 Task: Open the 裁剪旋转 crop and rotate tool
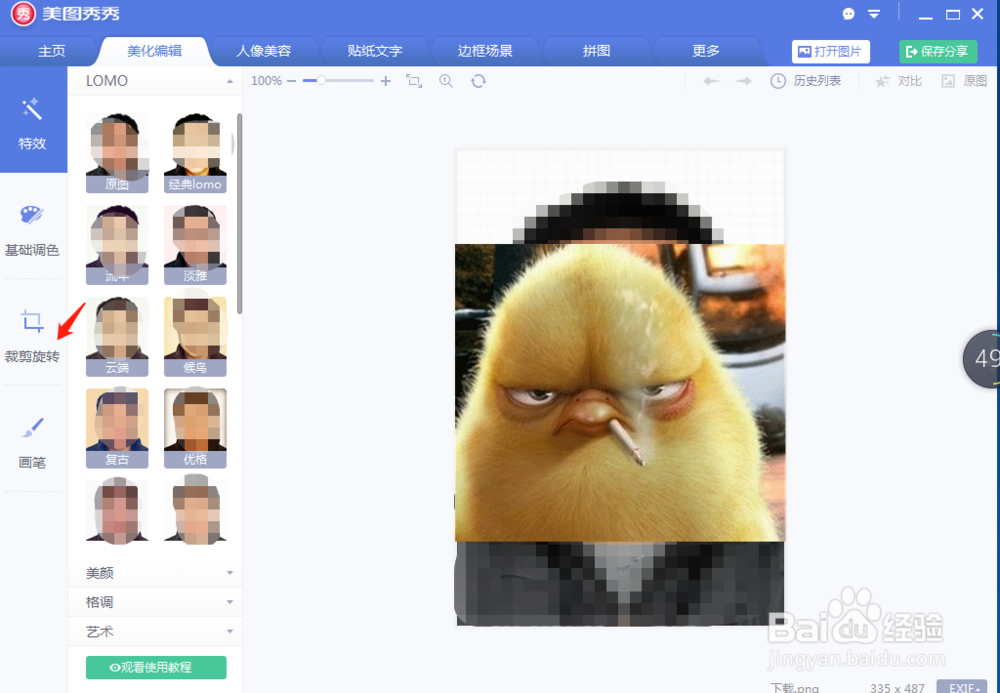point(32,337)
